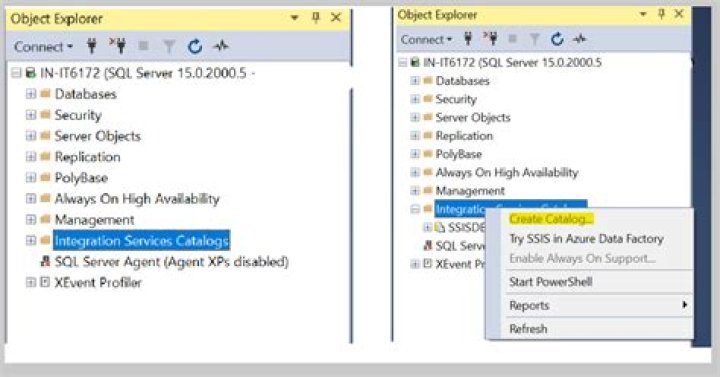Click Filter funnel icon in left Object Explorer
This screenshot has height=377, width=720.
169,46
